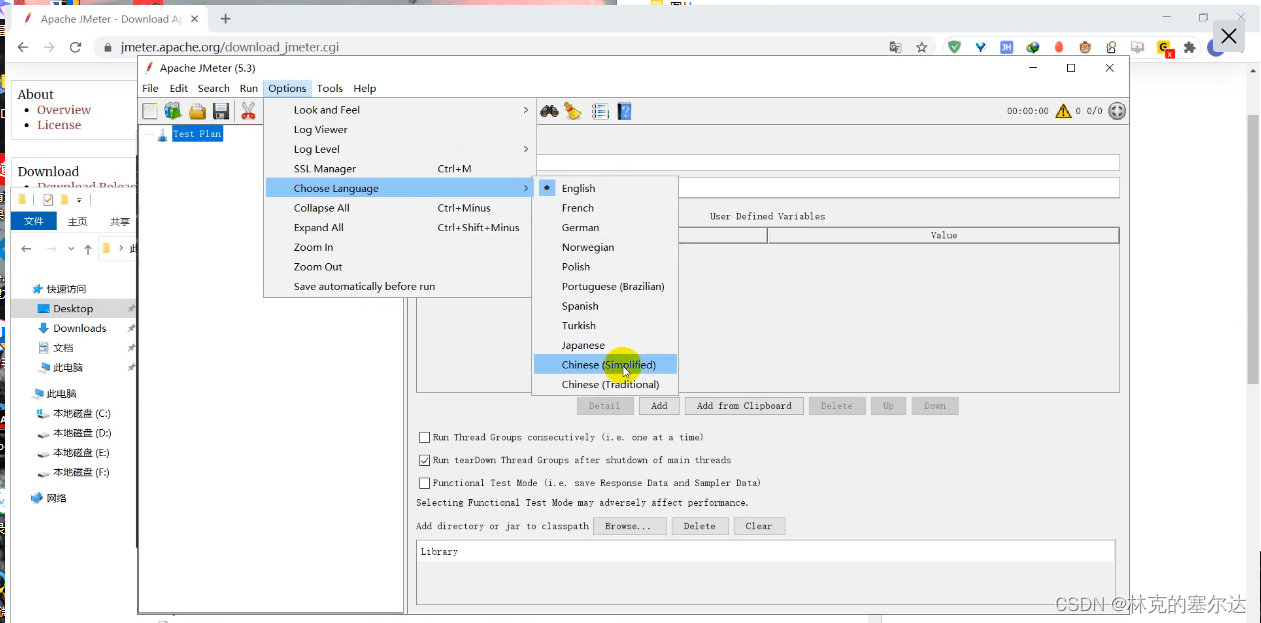Click the Templates toolbar icon in JMeter

pyautogui.click(x=173, y=111)
